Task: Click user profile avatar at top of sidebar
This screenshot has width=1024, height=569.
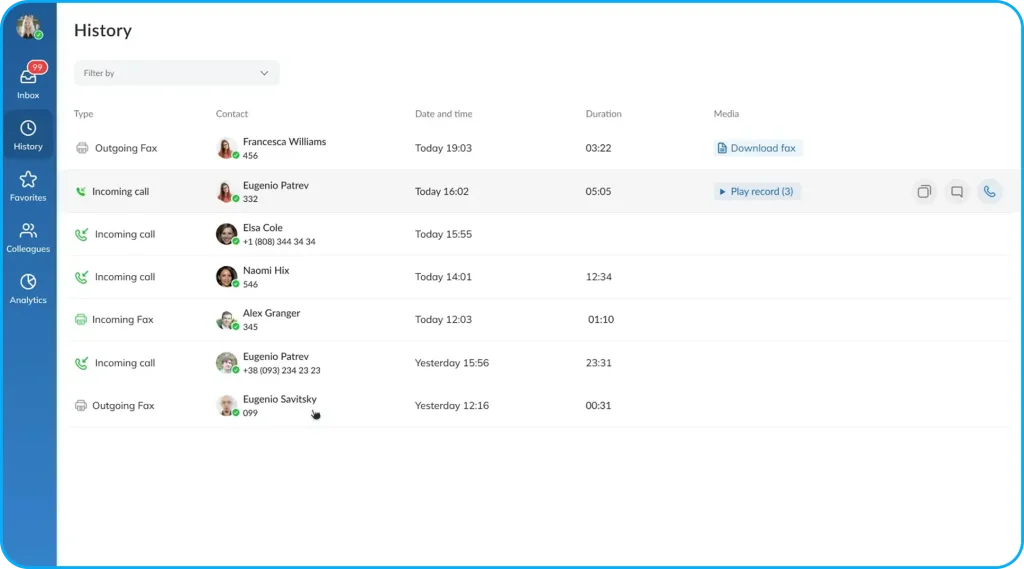Action: tap(28, 27)
